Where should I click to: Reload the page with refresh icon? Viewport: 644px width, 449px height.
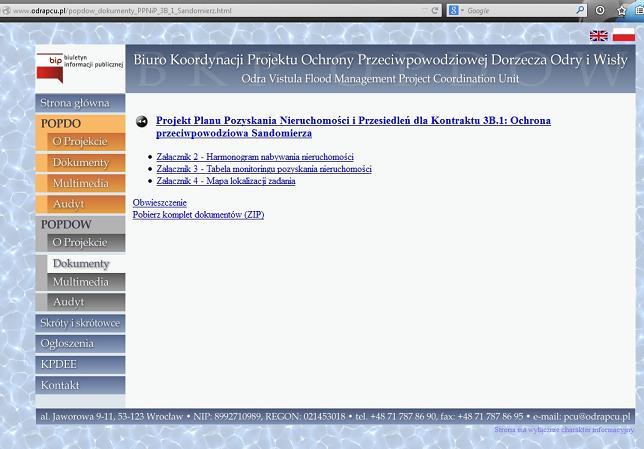pos(435,10)
